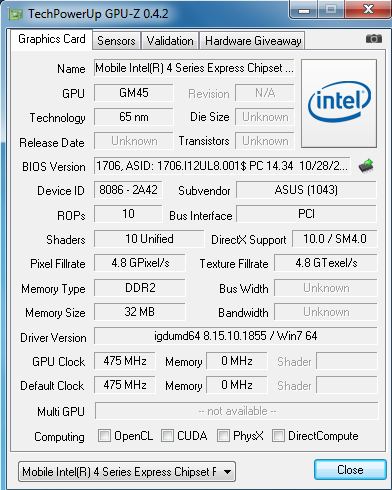Click the Shaders field 10 Unified
This screenshot has height=490, width=392.
click(x=149, y=239)
